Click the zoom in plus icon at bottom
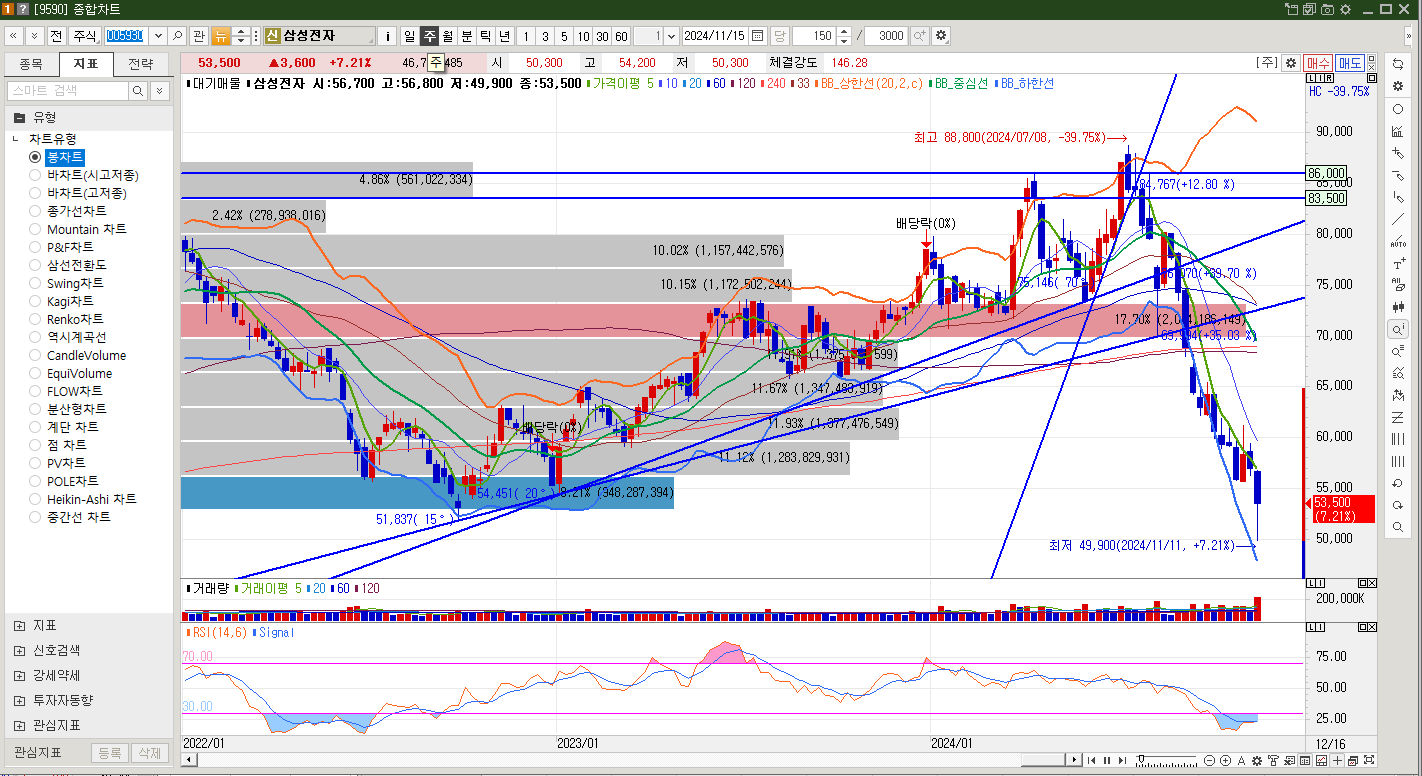Viewport: 1422px width, 776px height. pos(1226,761)
